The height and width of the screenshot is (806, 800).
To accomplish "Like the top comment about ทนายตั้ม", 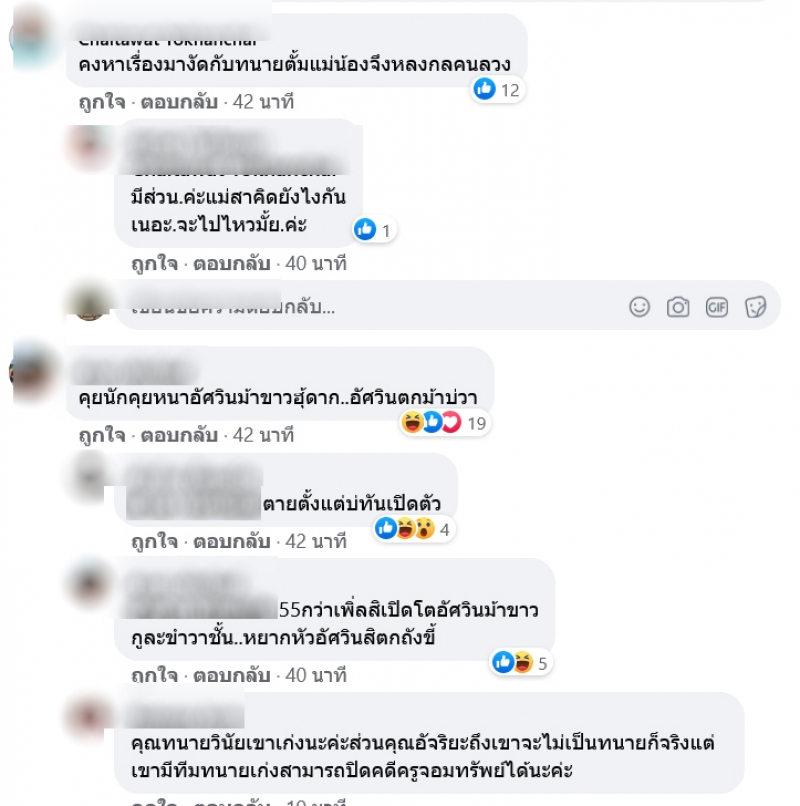I will pos(102,102).
